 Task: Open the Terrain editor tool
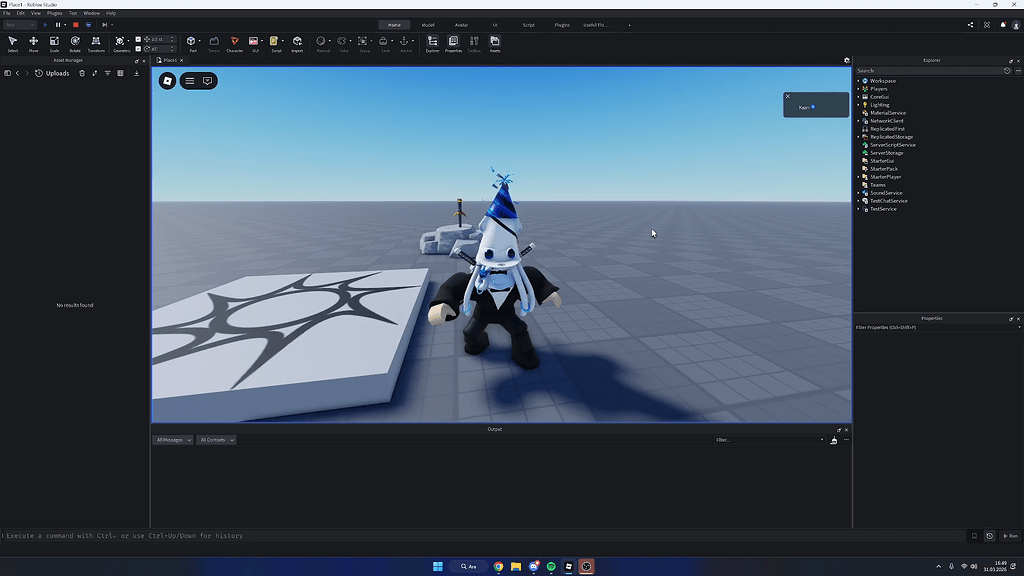tap(214, 43)
